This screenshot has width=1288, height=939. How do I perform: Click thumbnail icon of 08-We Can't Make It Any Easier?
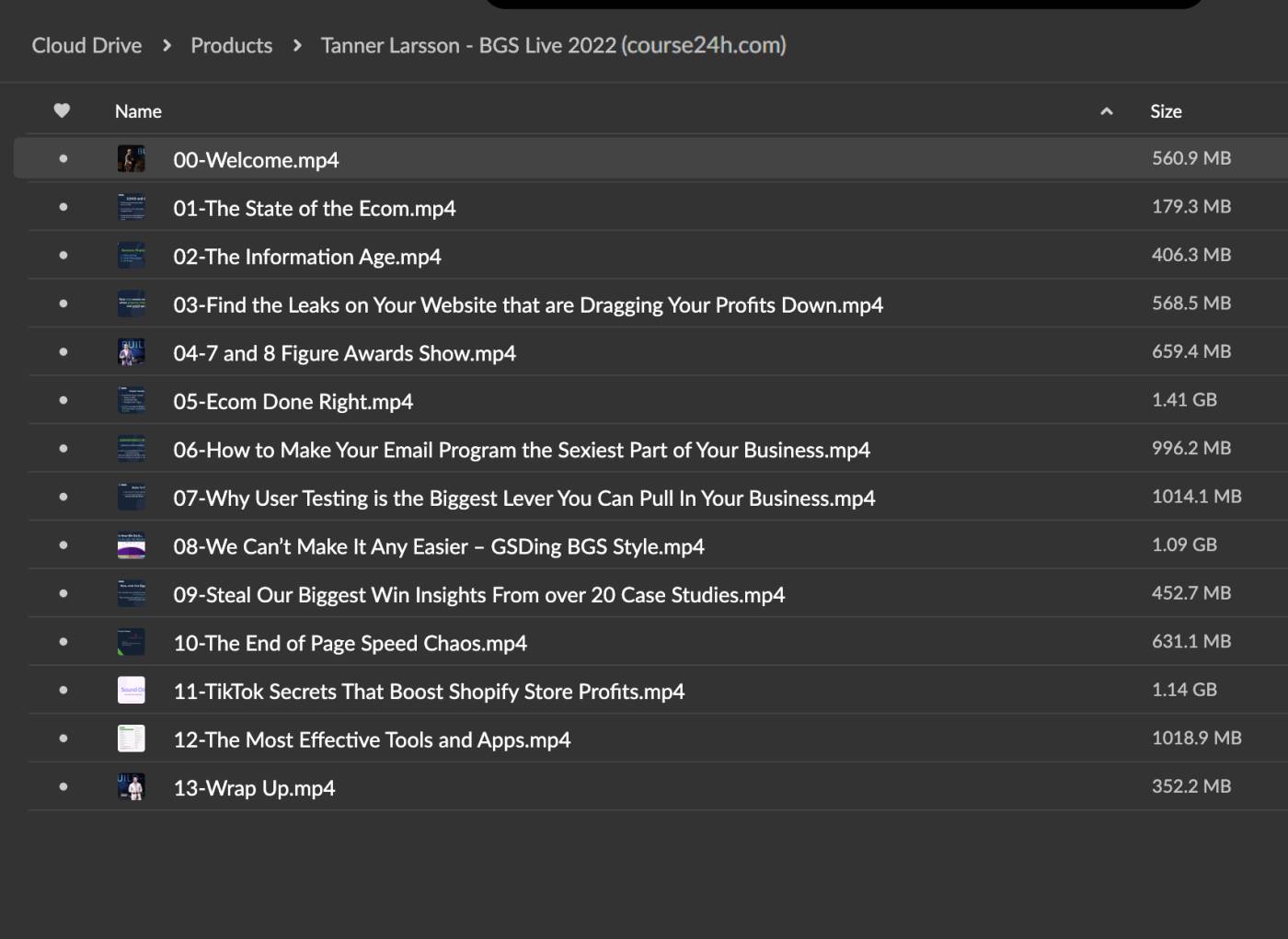tap(132, 545)
